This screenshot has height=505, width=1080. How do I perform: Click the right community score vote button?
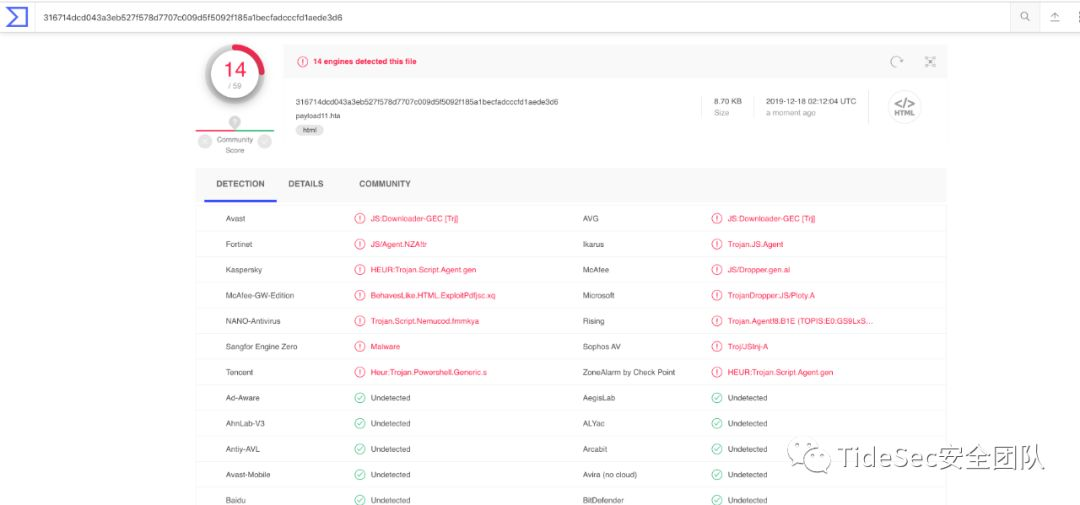(265, 142)
